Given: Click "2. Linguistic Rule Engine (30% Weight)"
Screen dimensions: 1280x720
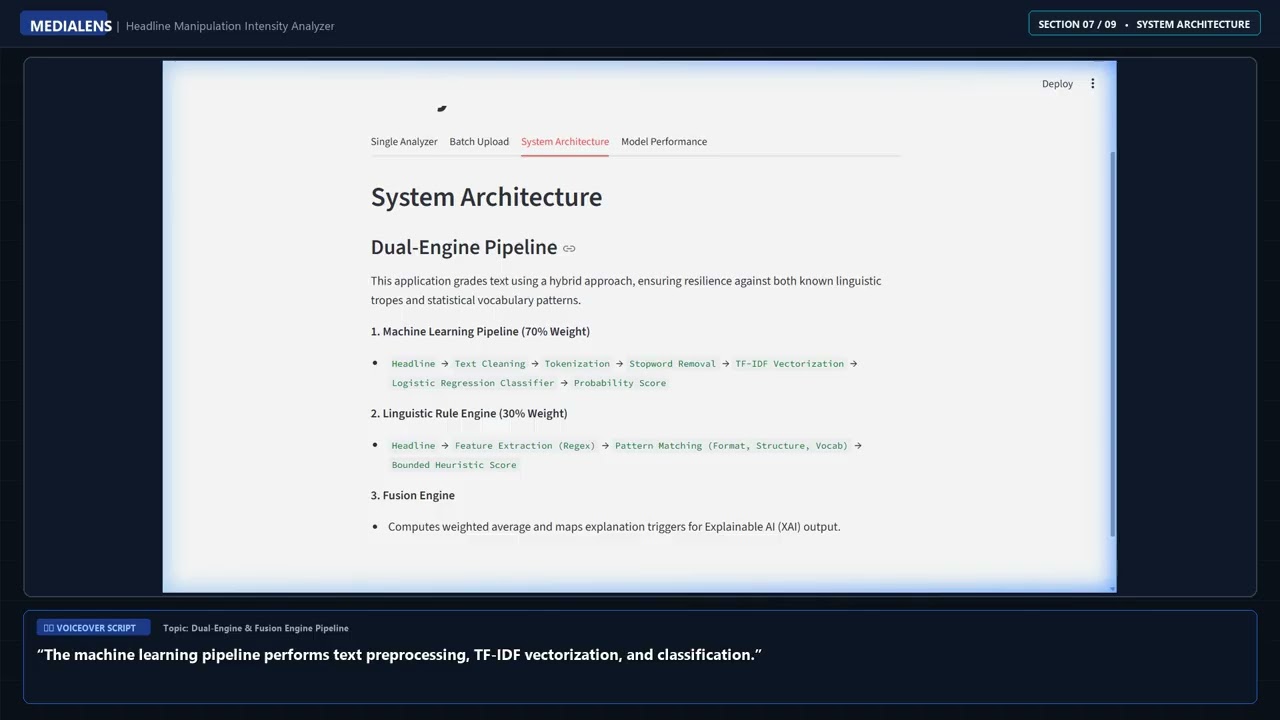Looking at the screenshot, I should [469, 413].
